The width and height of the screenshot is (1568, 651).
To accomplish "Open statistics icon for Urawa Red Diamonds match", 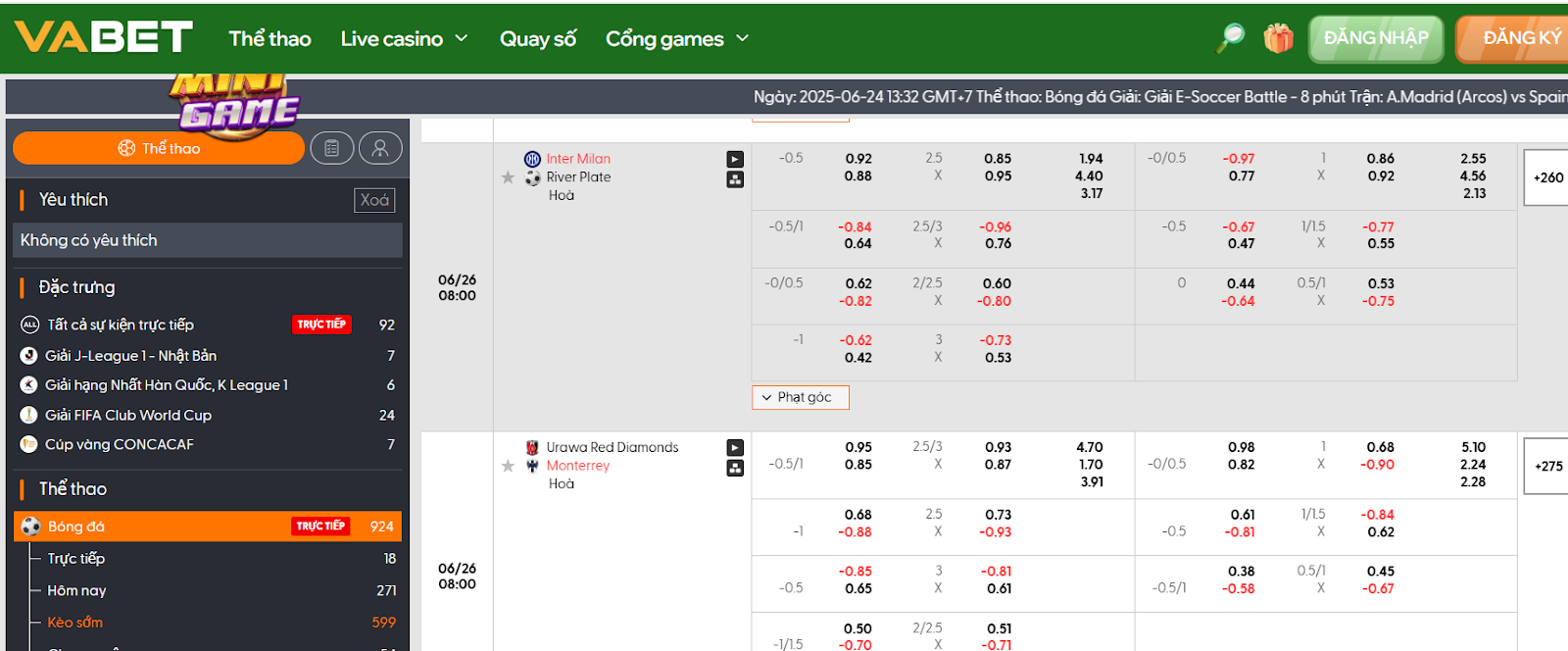I will pos(735,468).
